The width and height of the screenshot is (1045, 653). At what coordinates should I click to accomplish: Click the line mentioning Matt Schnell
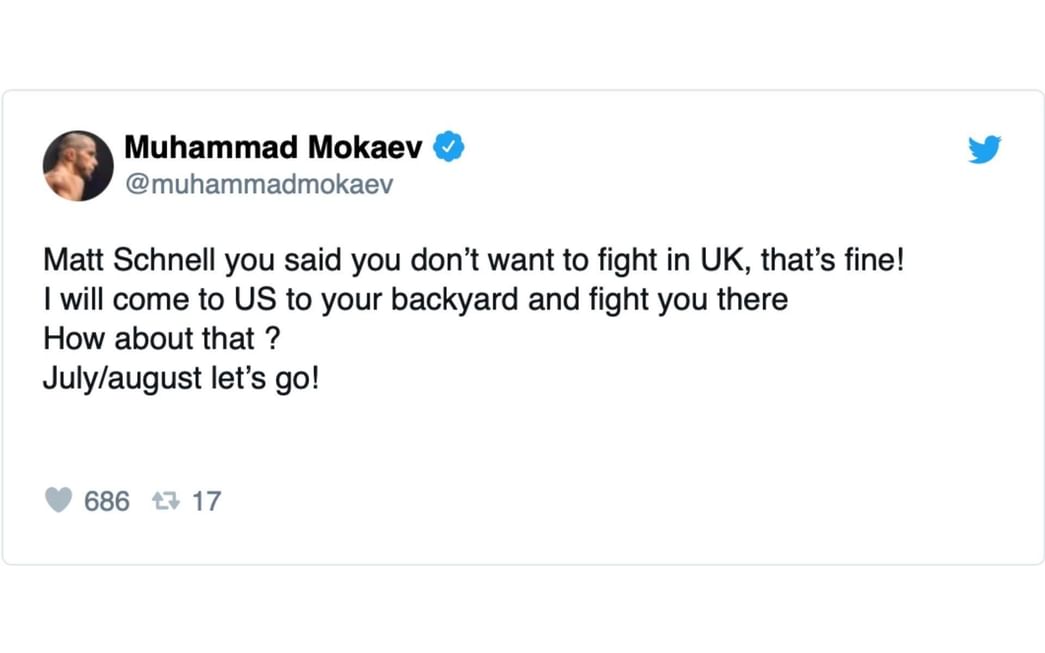pyautogui.click(x=473, y=259)
